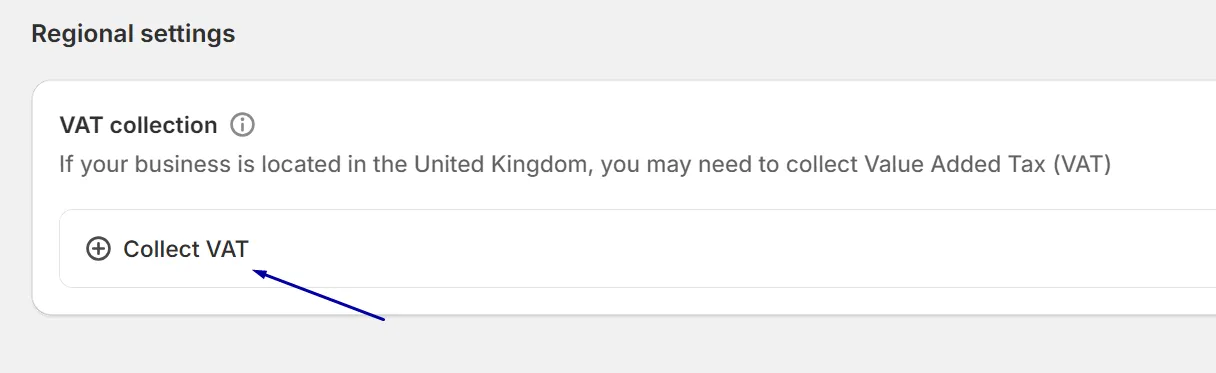Click the word 'VAT' in Collect VAT
Screen dimensions: 1216x373
228,249
